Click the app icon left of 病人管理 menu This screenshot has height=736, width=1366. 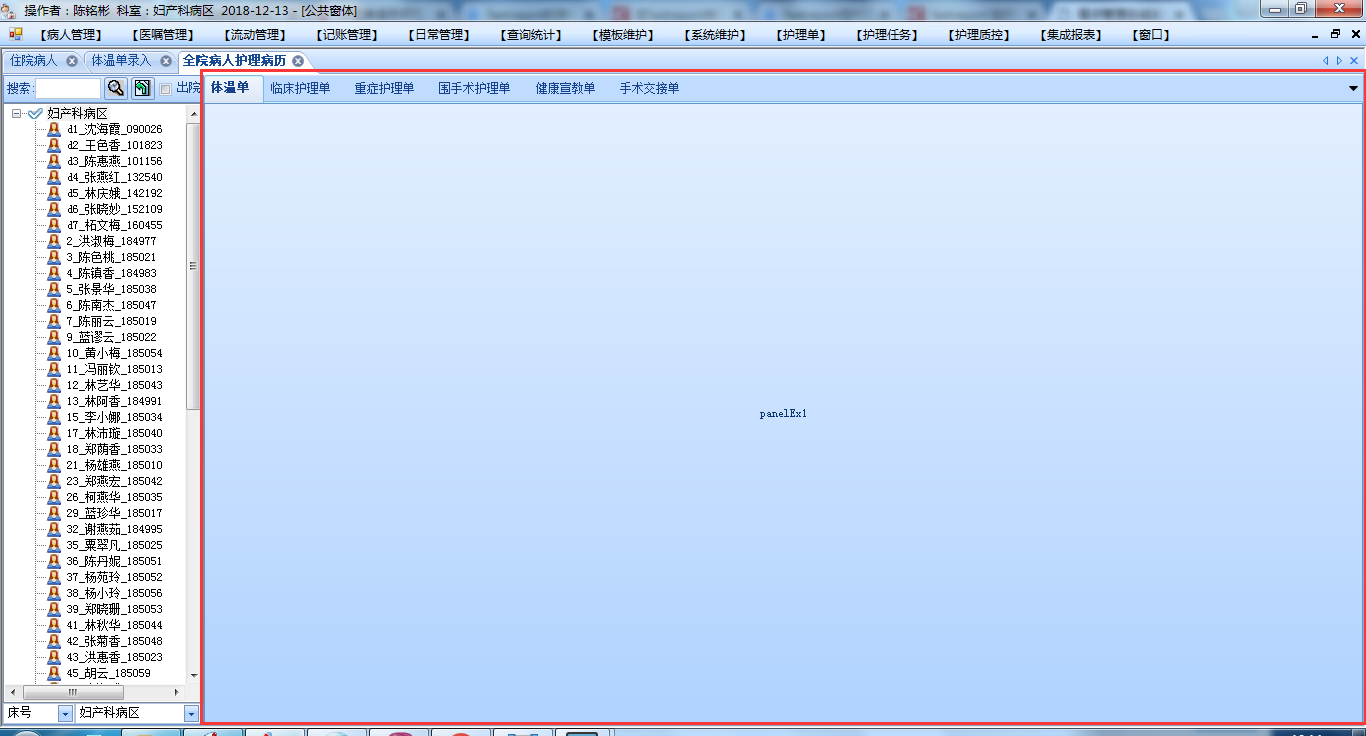click(x=16, y=34)
